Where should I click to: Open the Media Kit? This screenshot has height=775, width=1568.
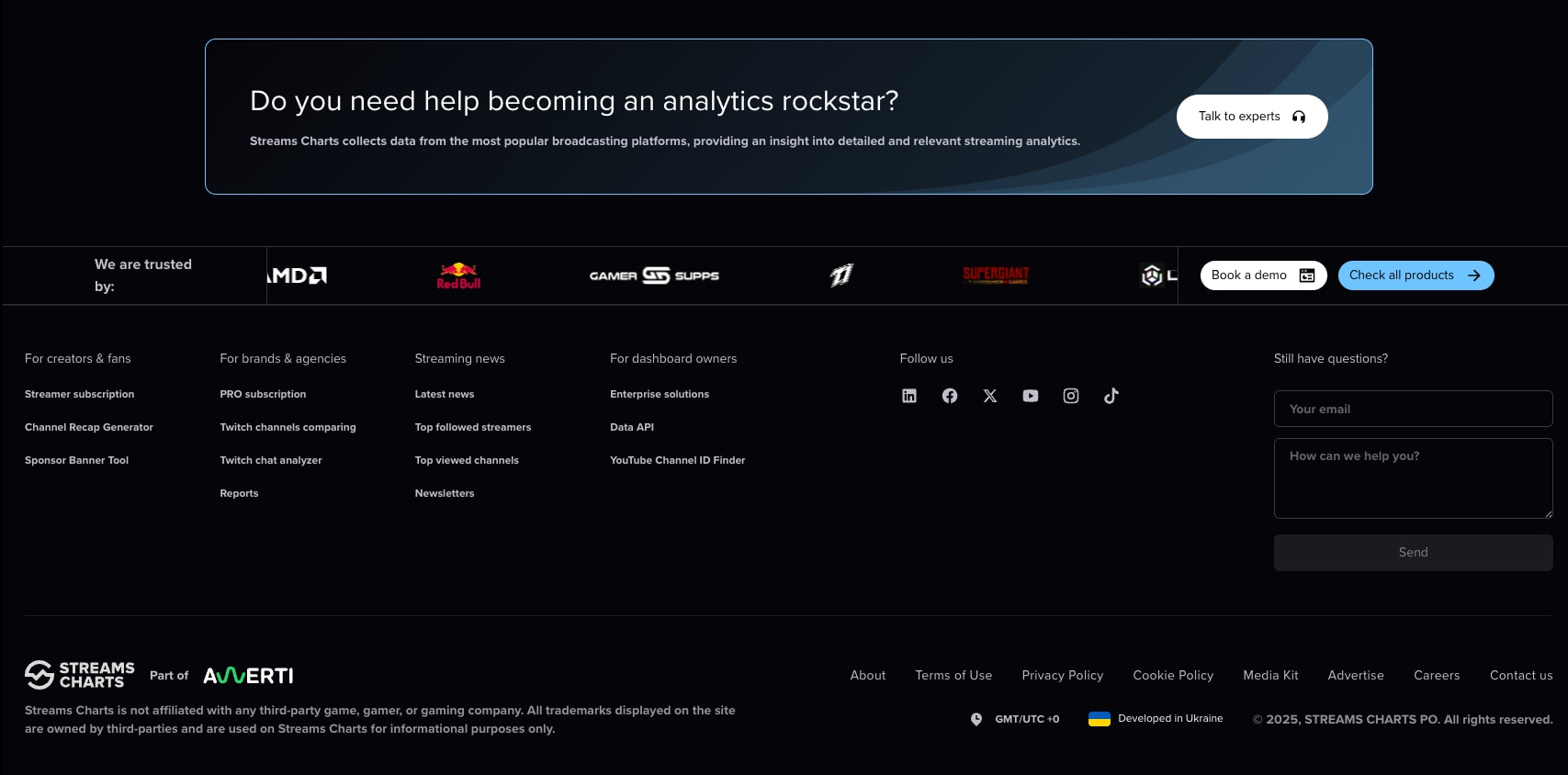(x=1270, y=675)
